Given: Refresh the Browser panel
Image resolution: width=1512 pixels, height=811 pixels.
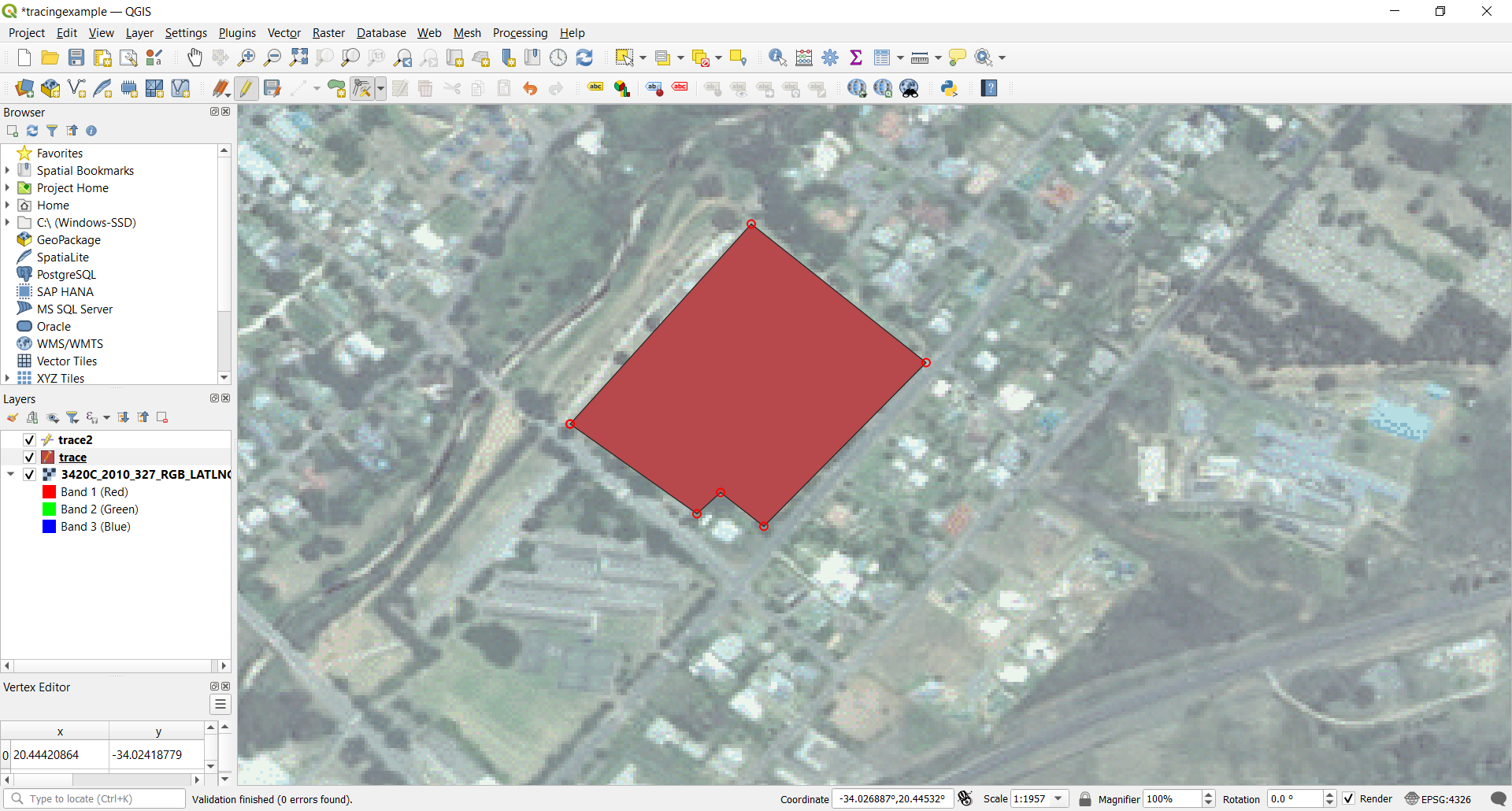Looking at the screenshot, I should point(32,131).
